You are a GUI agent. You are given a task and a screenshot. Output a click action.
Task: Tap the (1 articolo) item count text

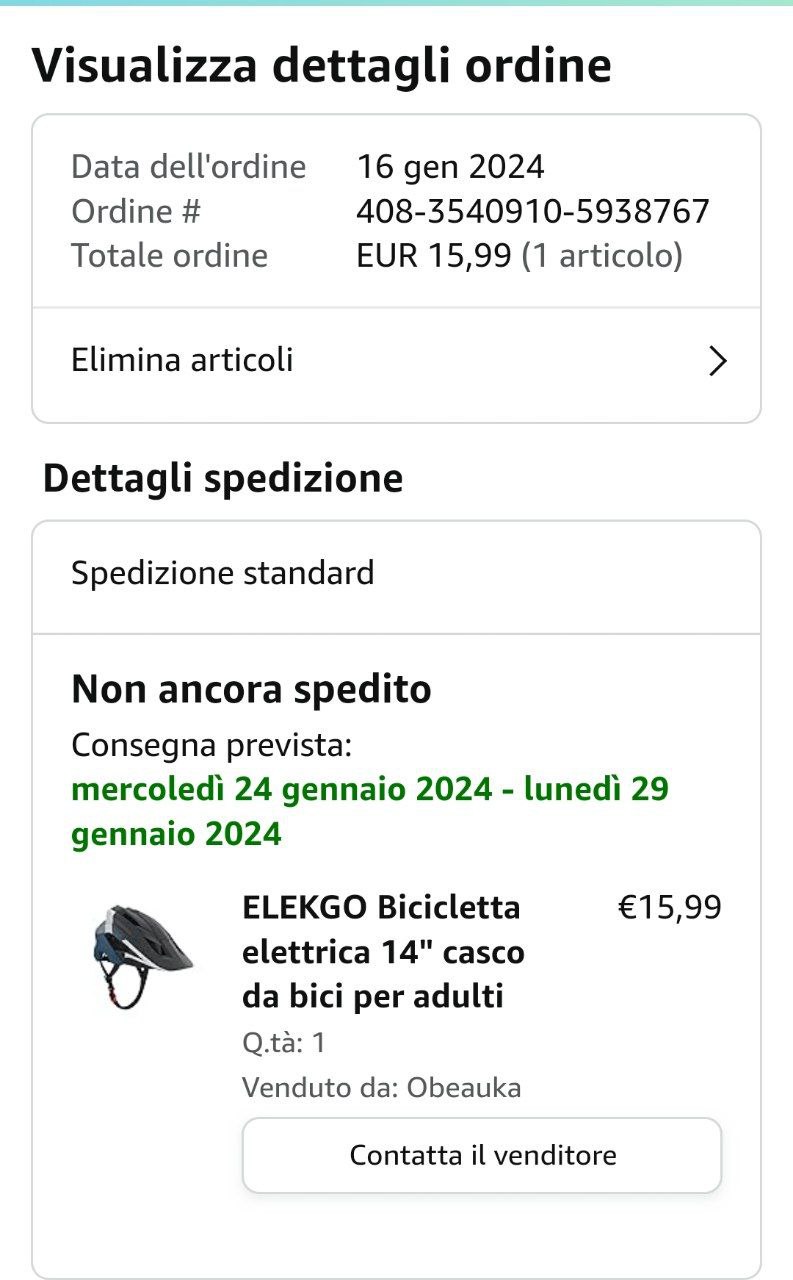603,256
